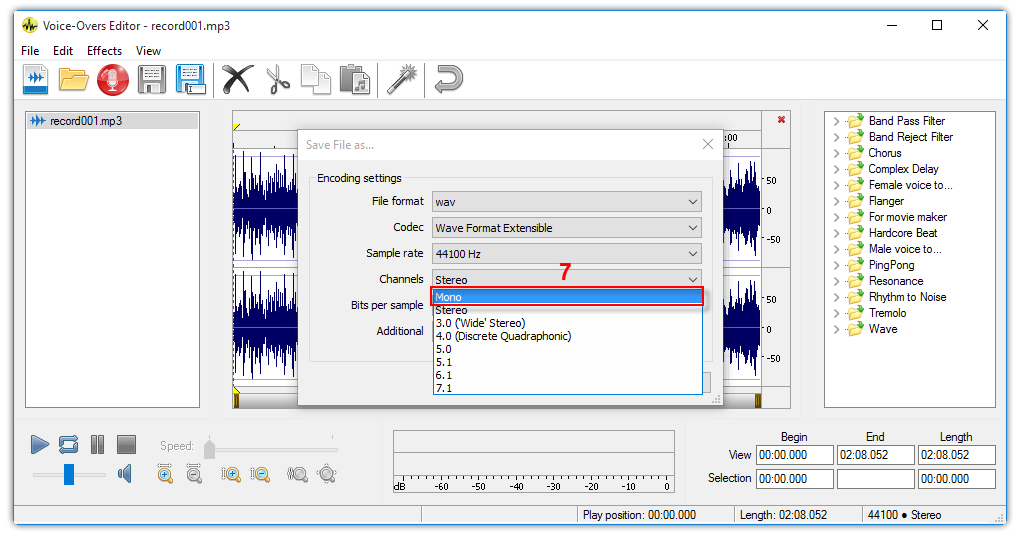Select the PingPong effect item
The width and height of the screenshot is (1020, 535).
(891, 265)
